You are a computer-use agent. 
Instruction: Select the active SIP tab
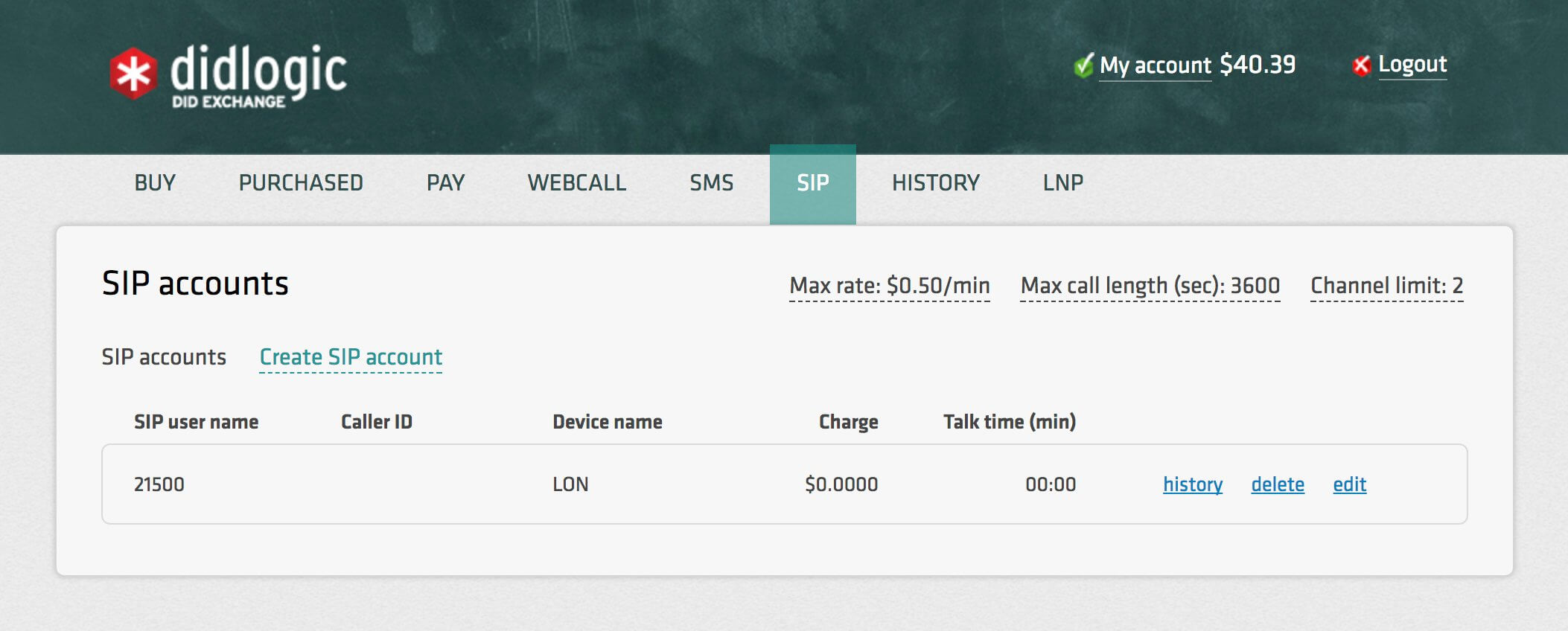tap(812, 183)
